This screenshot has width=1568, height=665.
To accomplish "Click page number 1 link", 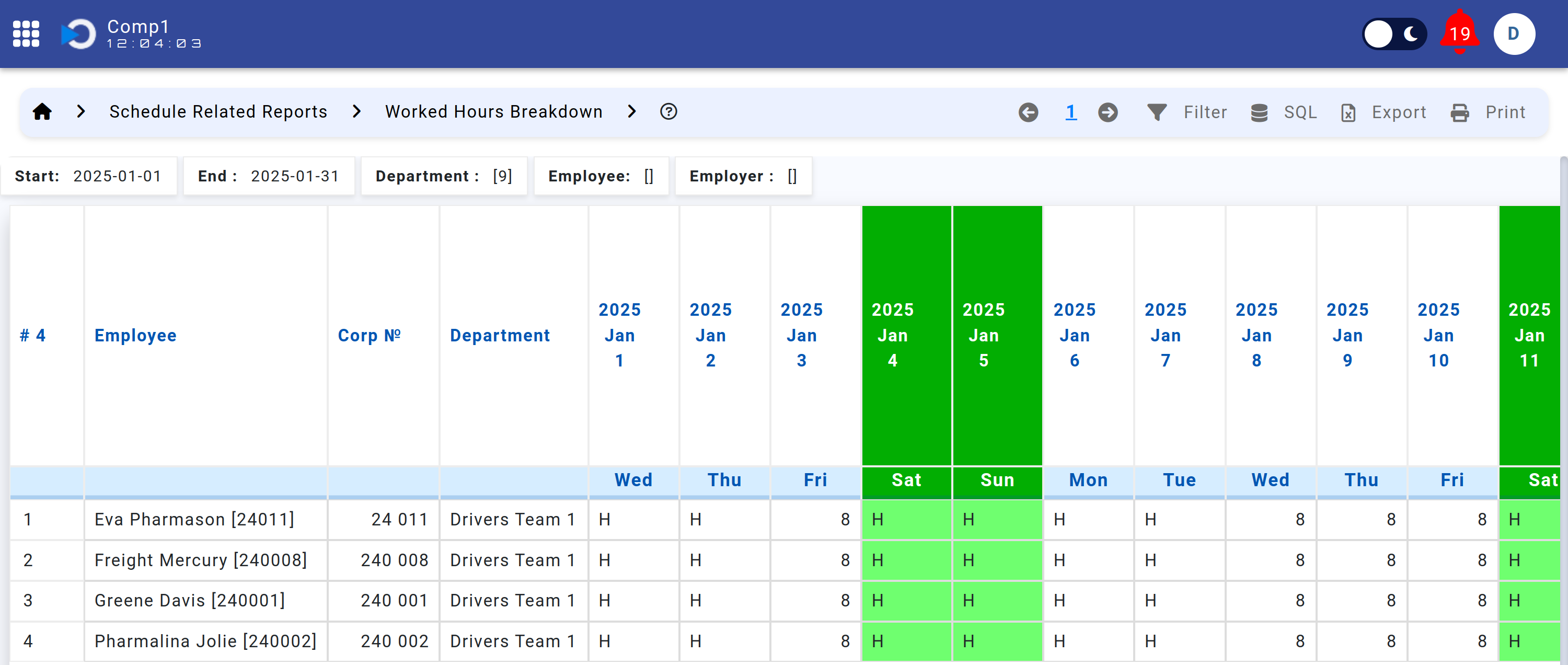I will (x=1067, y=111).
